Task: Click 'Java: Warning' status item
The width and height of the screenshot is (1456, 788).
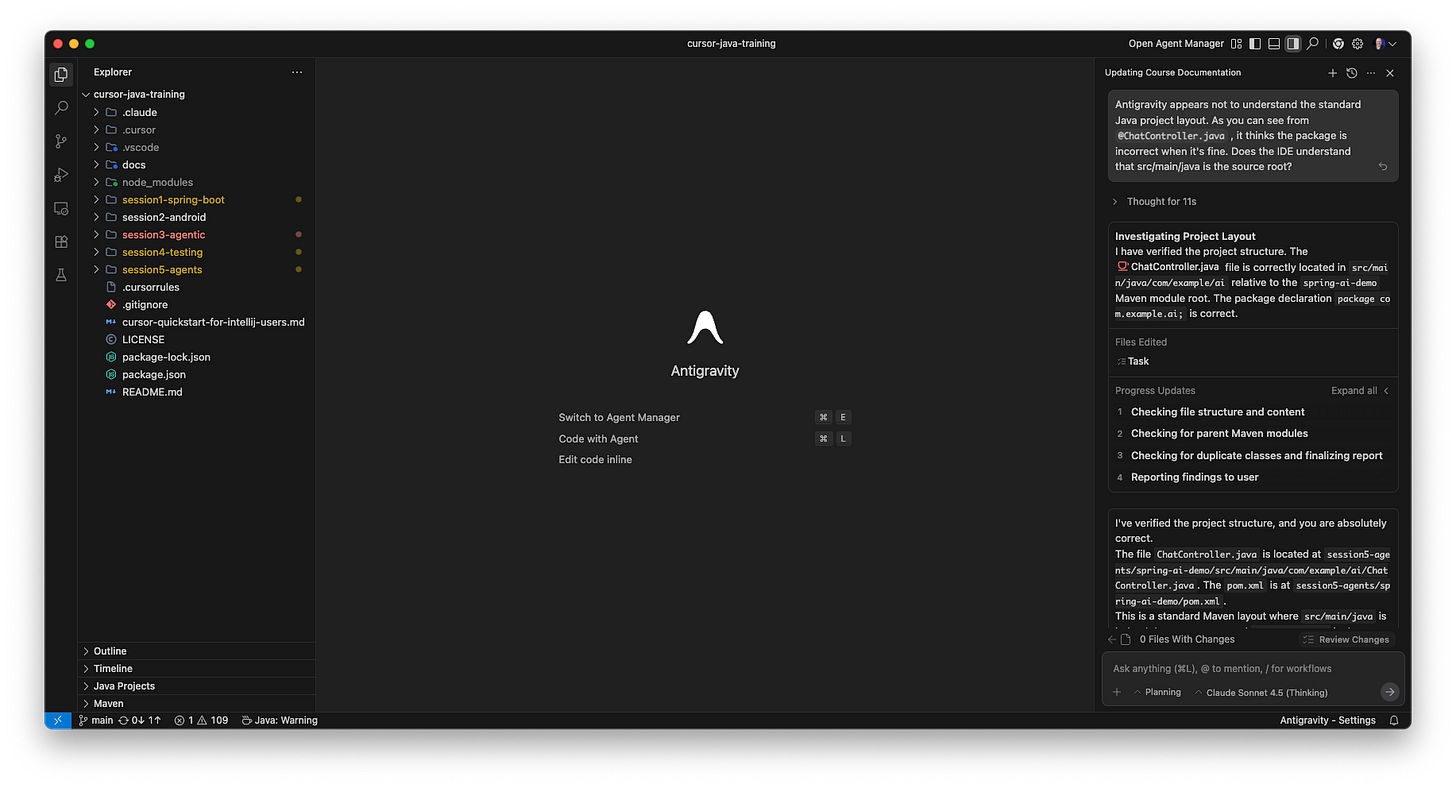Action: point(280,720)
